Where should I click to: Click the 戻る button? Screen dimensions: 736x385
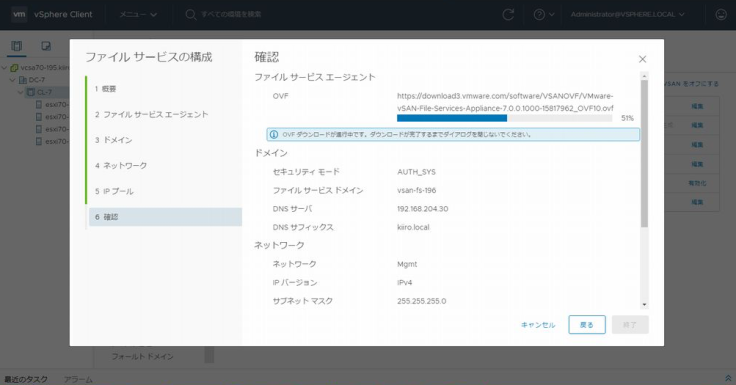click(x=587, y=325)
